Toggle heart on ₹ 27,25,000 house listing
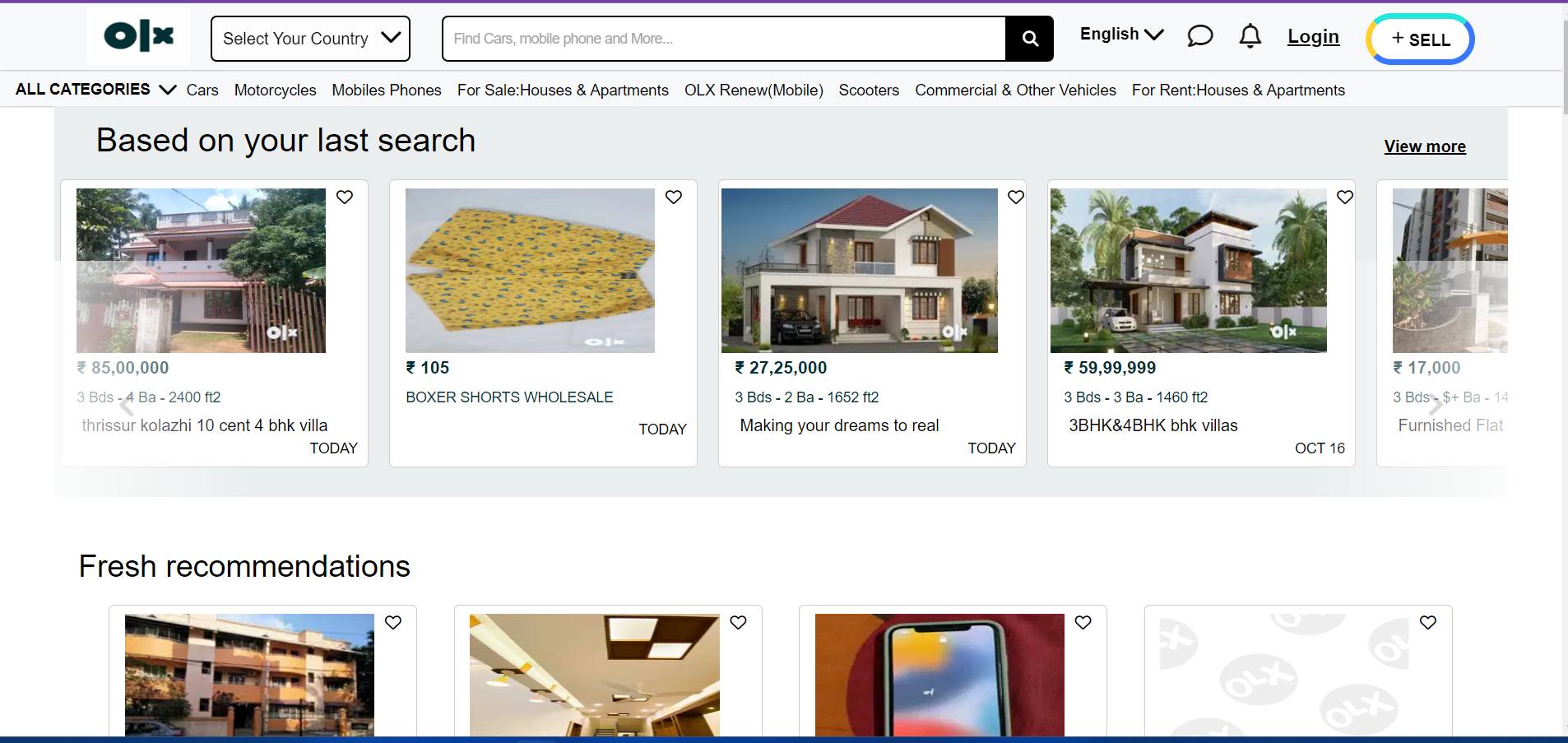This screenshot has height=743, width=1568. (1016, 197)
